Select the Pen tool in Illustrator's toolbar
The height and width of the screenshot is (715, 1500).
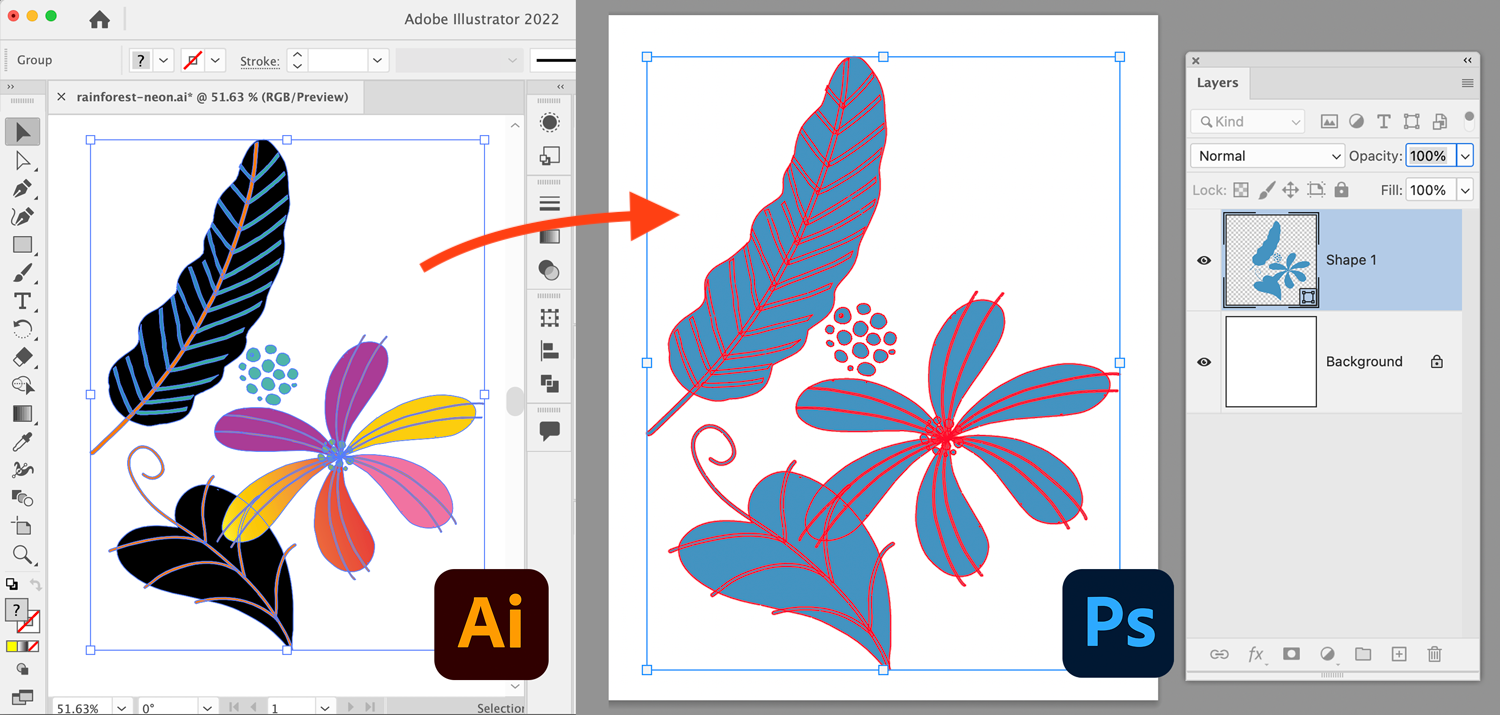22,188
